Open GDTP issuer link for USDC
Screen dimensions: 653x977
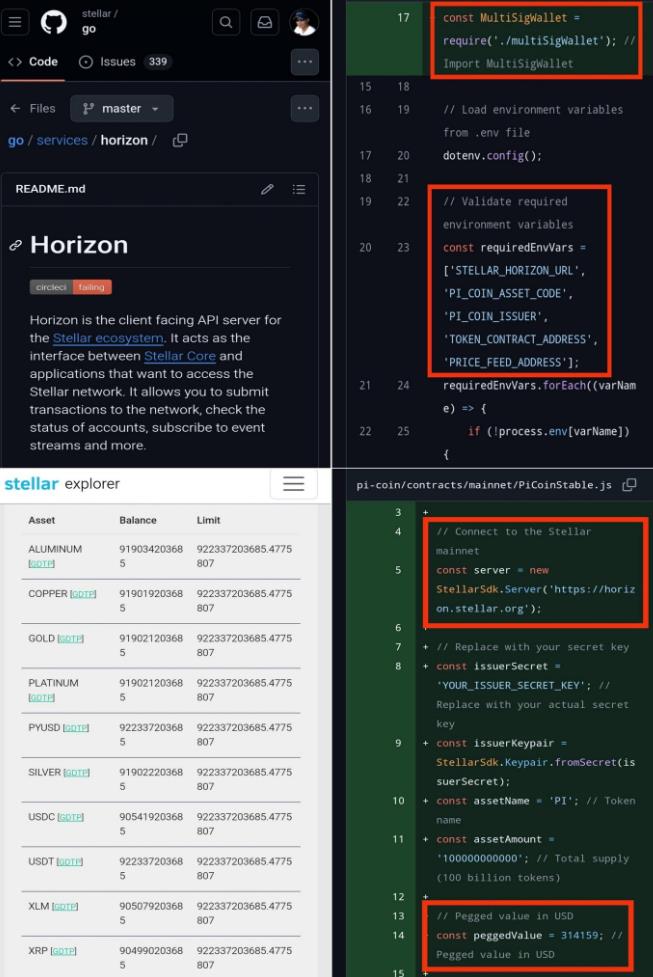pos(70,817)
